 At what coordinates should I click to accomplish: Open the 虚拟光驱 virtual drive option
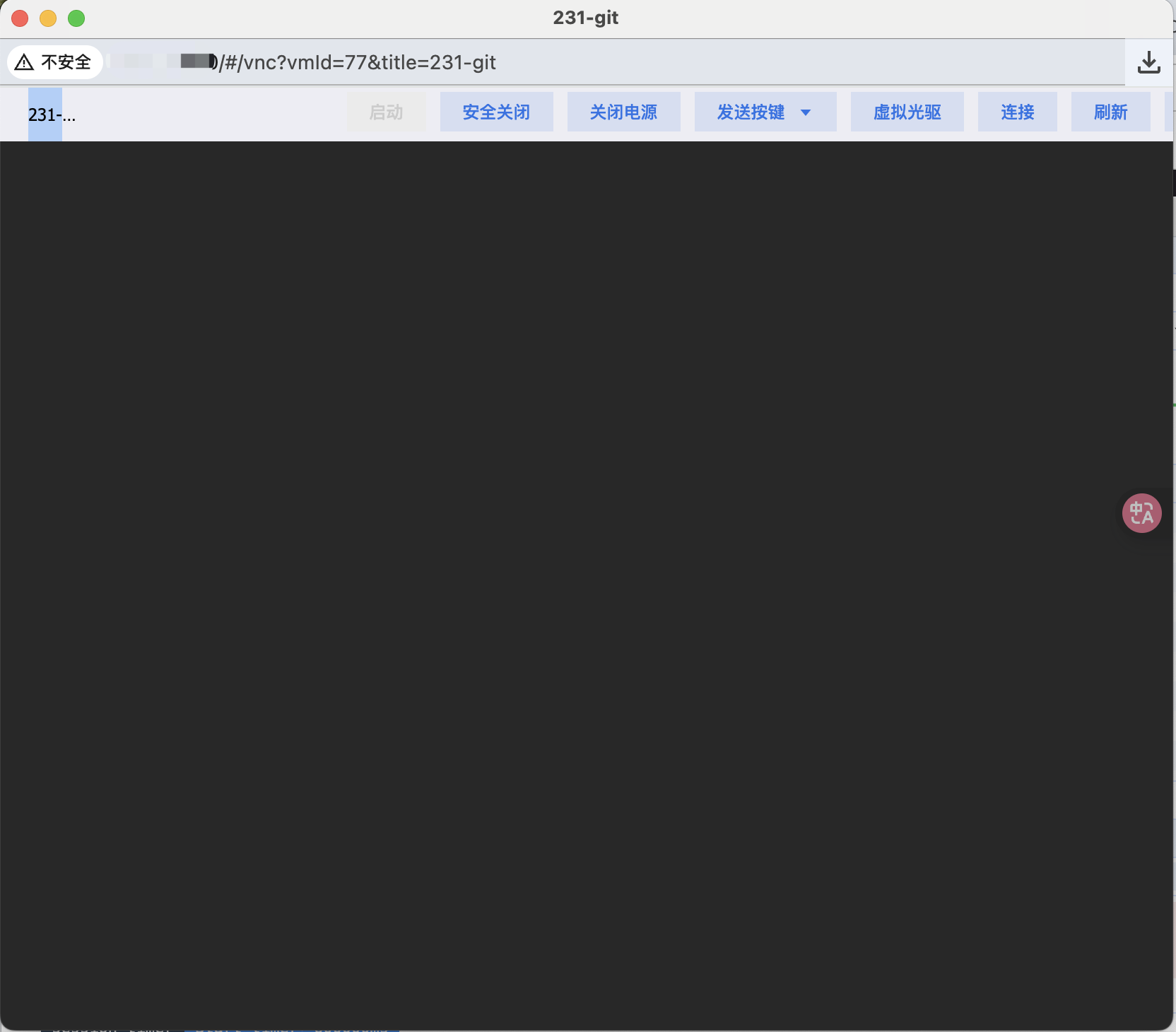[907, 112]
